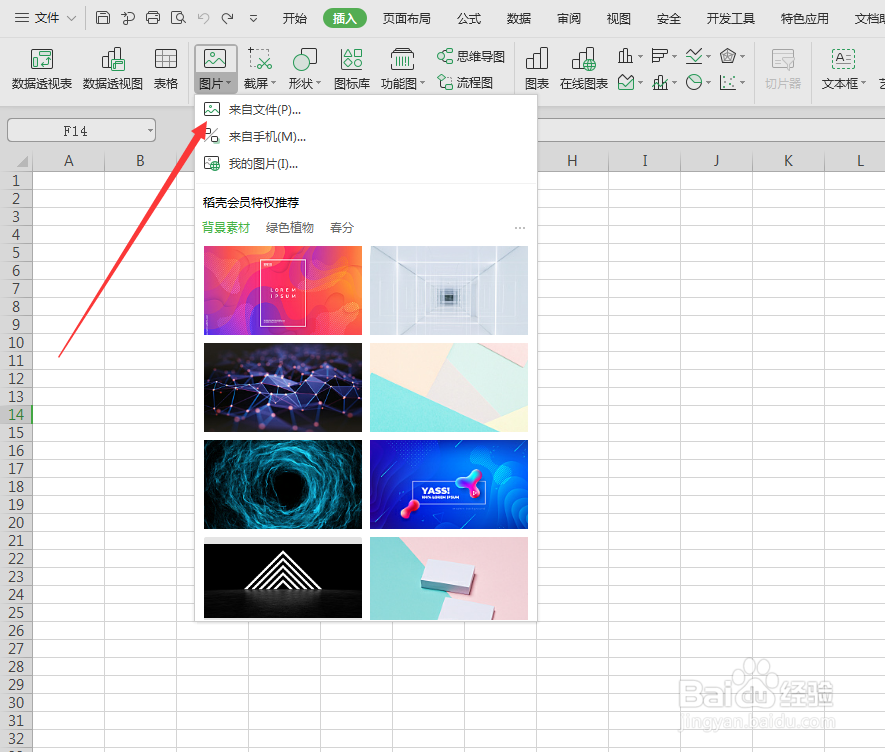Switch to the 开发工具 ribbon tab

(x=730, y=19)
